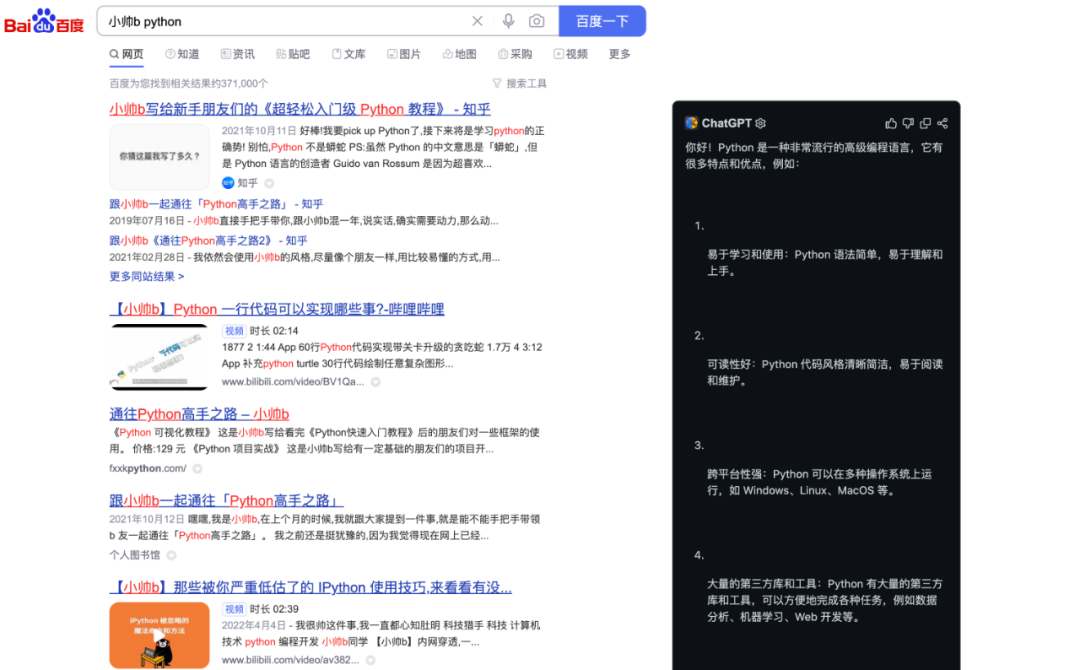The width and height of the screenshot is (1080, 670).
Task: Click ChatGPT text 跨平台性强
Action: point(734,474)
